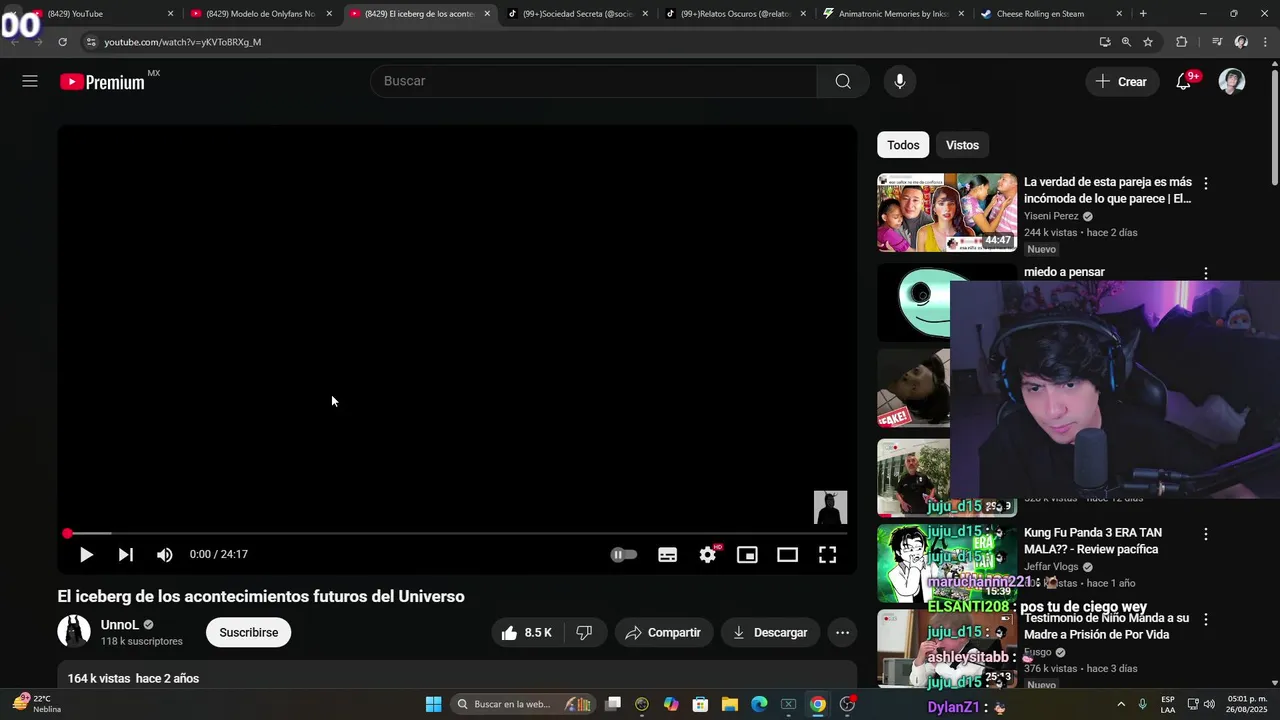
Task: Mute the video volume speaker icon
Action: pos(165,554)
